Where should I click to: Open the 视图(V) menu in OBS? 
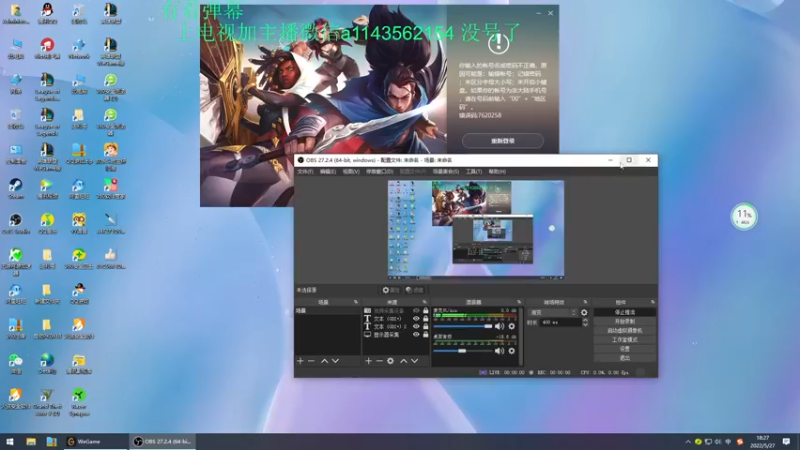pyautogui.click(x=351, y=171)
